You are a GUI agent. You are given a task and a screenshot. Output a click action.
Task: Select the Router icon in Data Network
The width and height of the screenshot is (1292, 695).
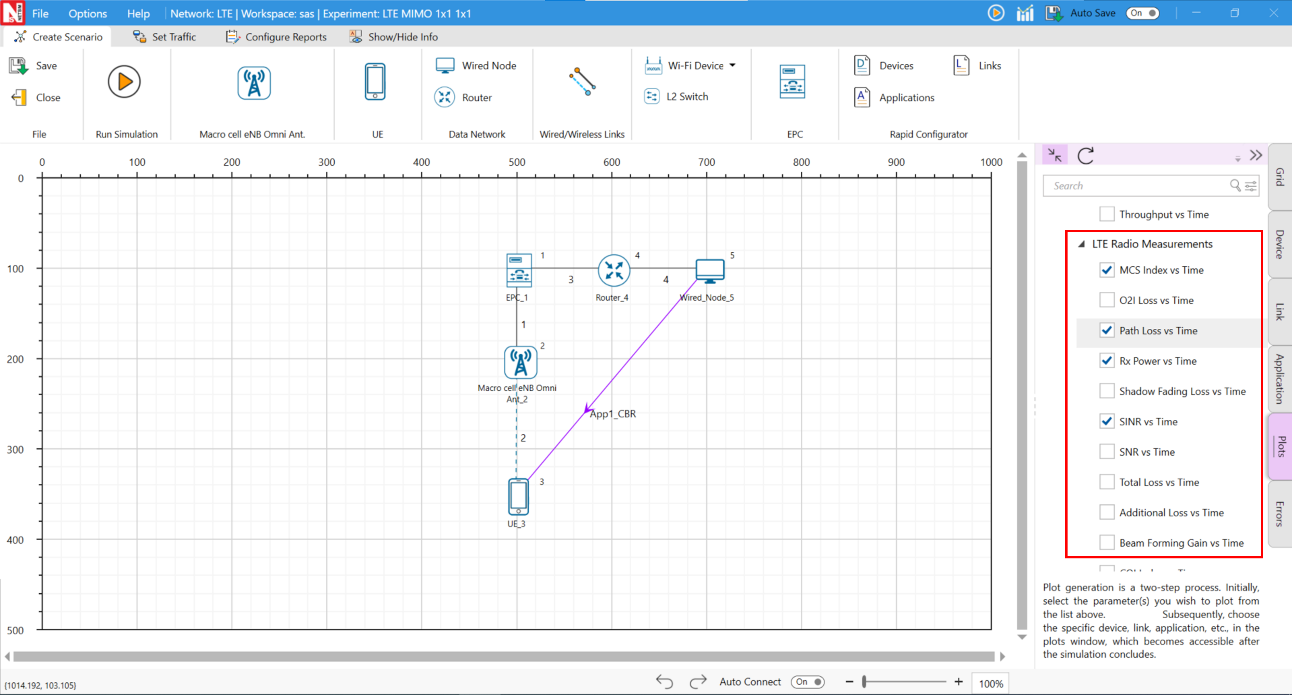click(445, 98)
